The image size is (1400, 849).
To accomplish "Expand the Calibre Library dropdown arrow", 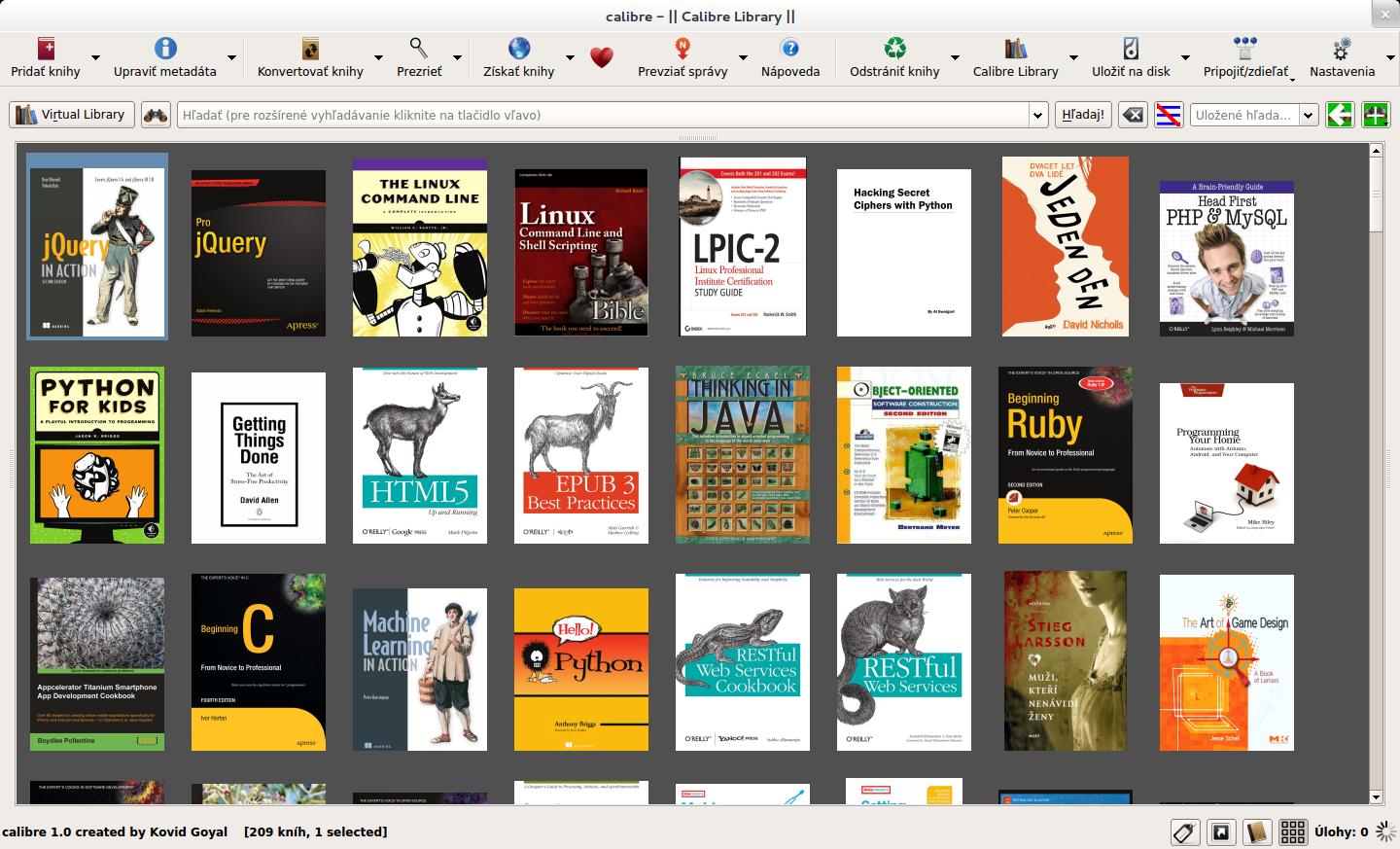I will click(1073, 58).
